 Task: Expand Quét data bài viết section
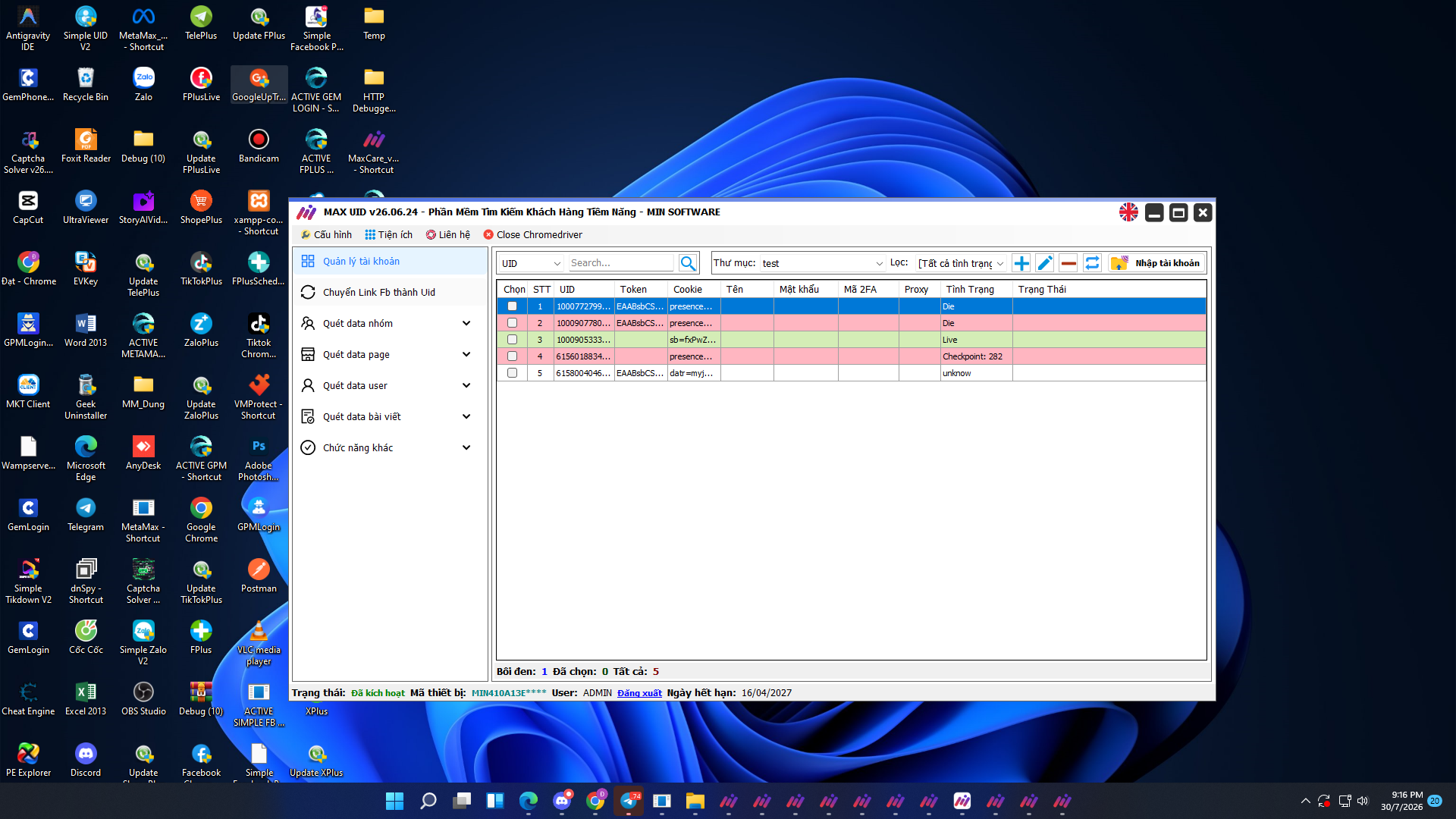pos(390,416)
